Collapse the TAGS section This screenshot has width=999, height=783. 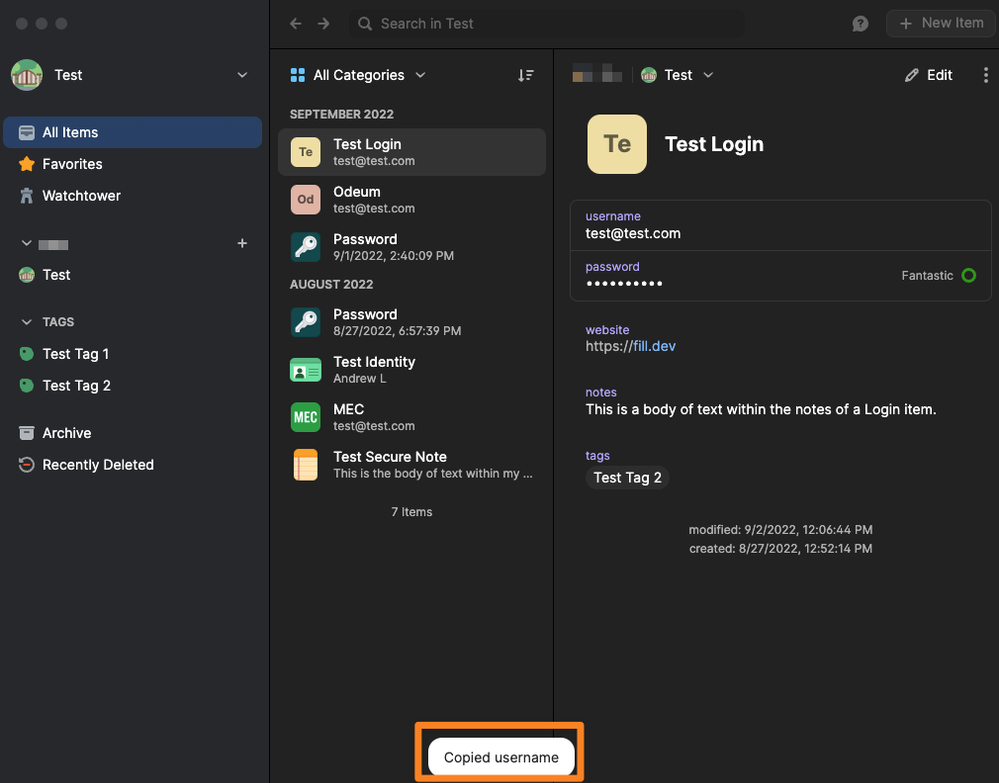click(27, 322)
